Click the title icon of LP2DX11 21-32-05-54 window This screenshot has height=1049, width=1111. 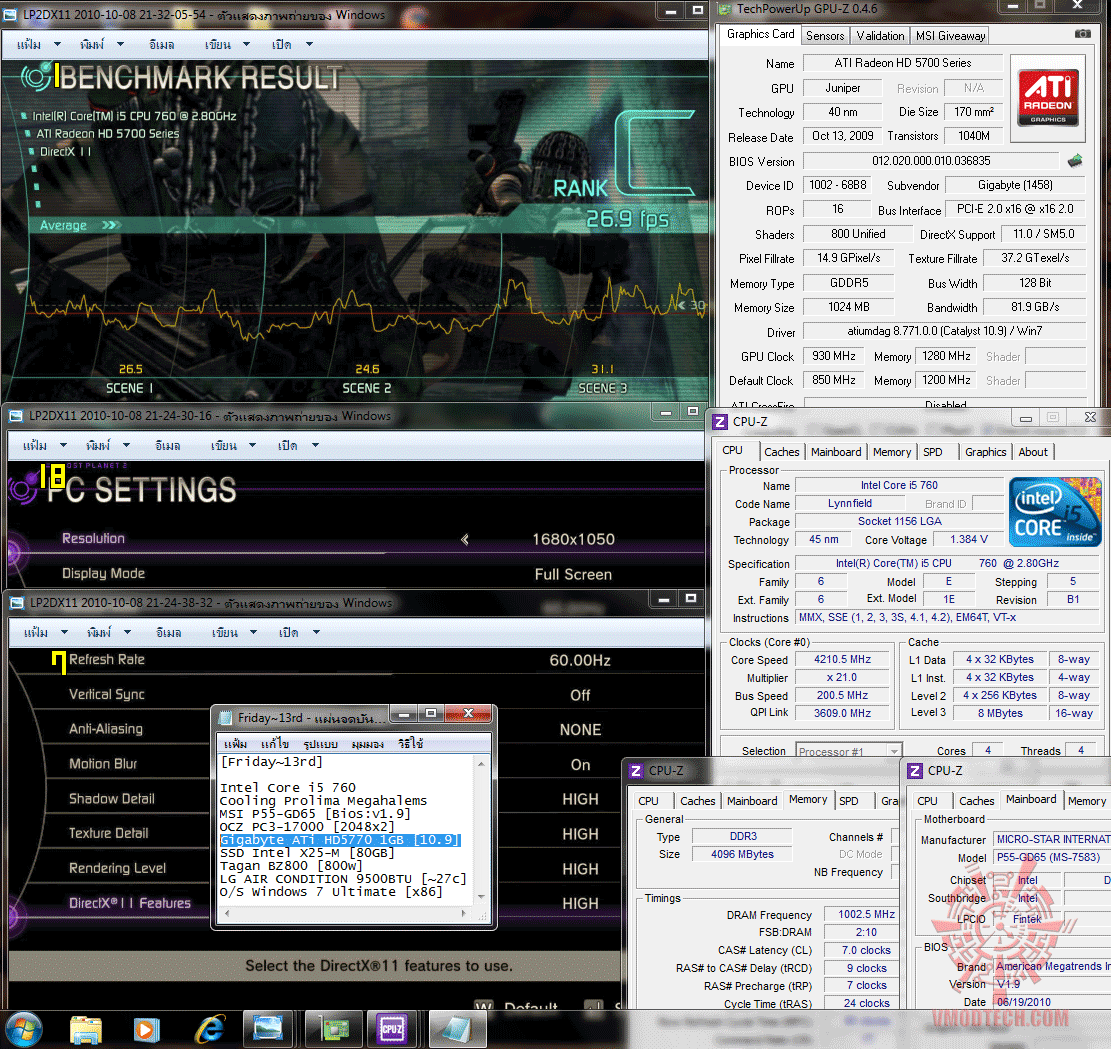[x=11, y=15]
